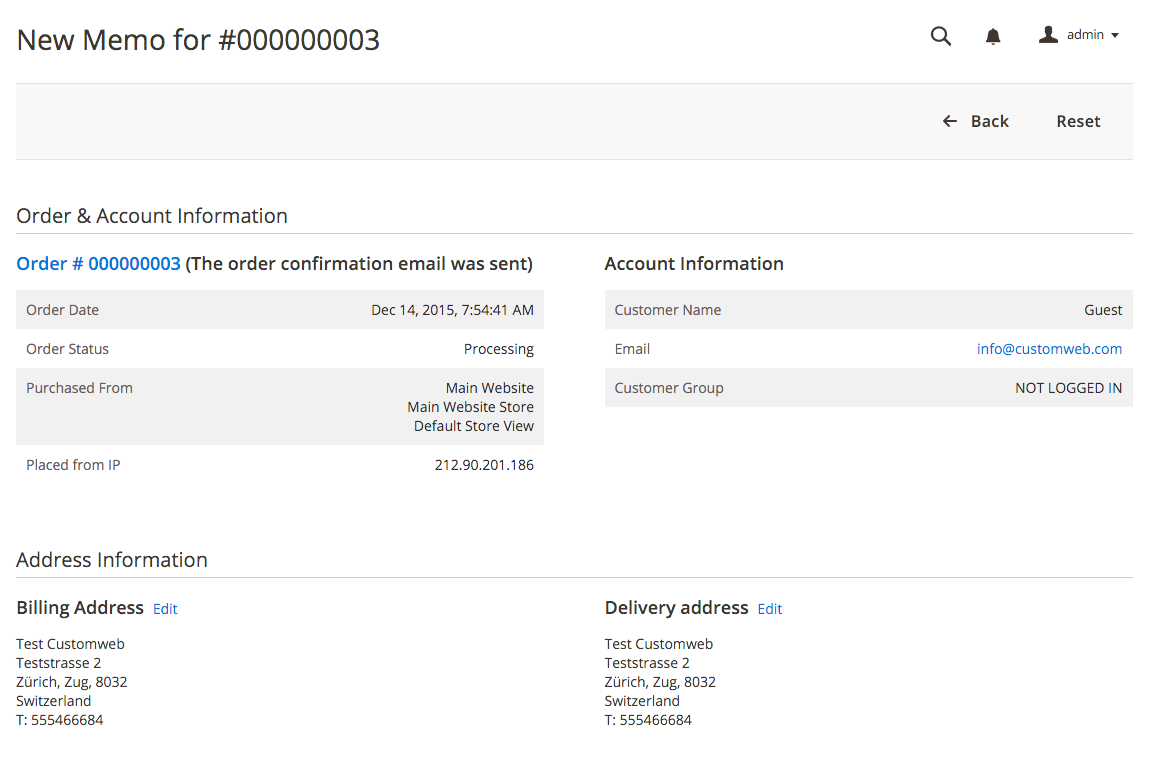
Task: Edit the Delivery address
Action: point(770,609)
